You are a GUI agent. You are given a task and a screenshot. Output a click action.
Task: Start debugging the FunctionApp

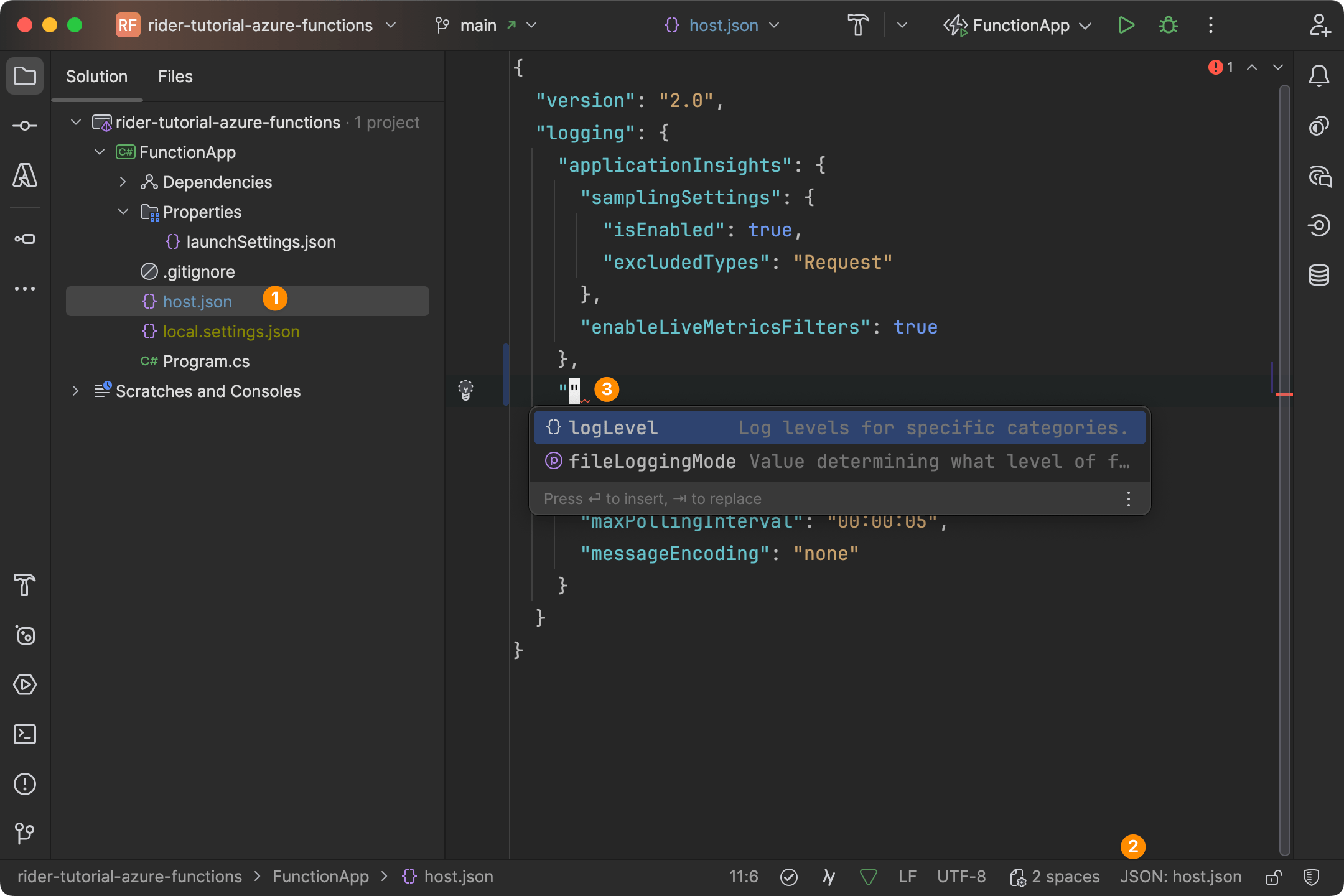click(x=1169, y=25)
